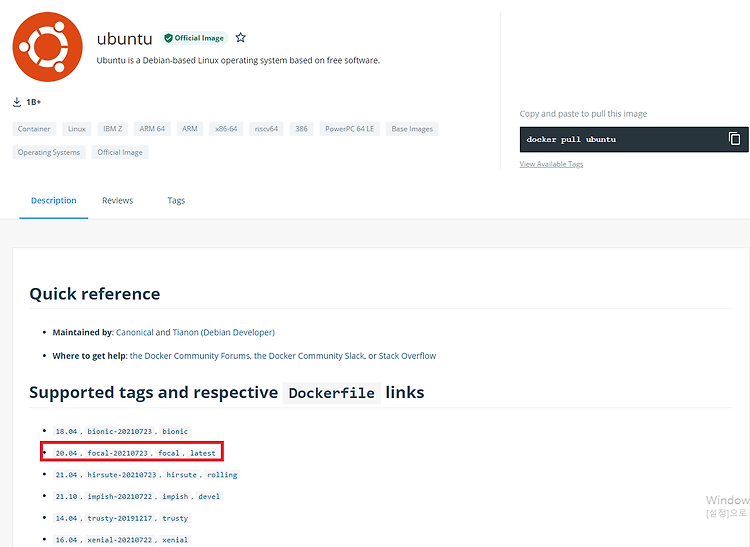750x547 pixels.
Task: Open the rolling tag link
Action: [222, 475]
